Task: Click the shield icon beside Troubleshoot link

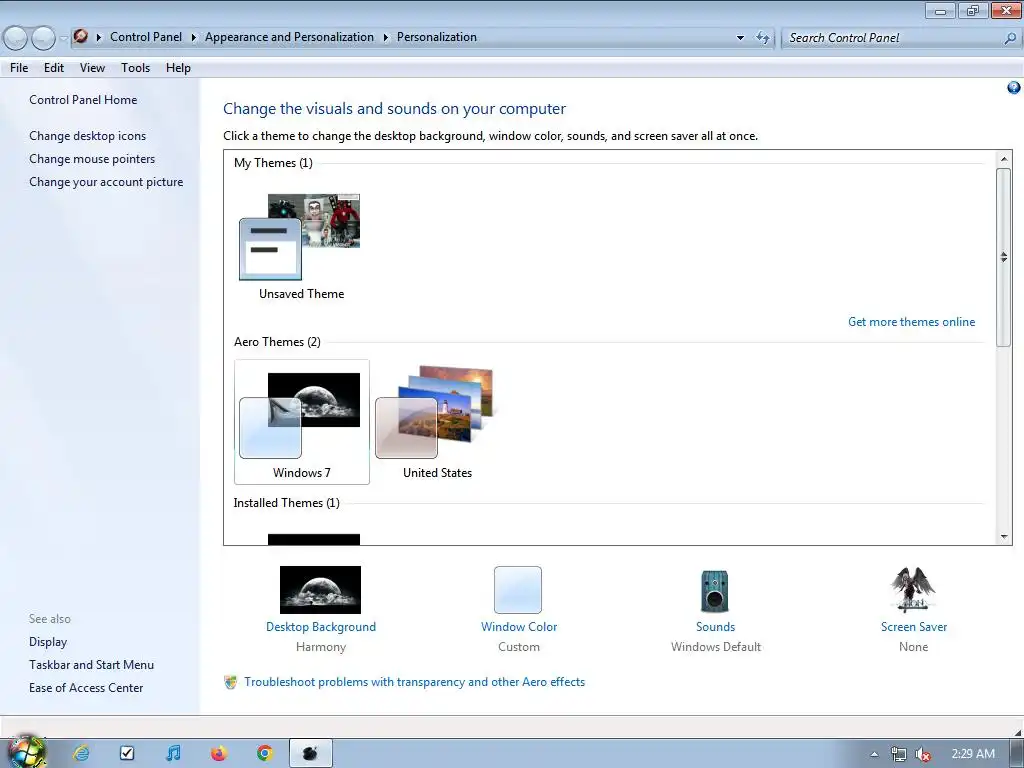Action: click(x=231, y=682)
